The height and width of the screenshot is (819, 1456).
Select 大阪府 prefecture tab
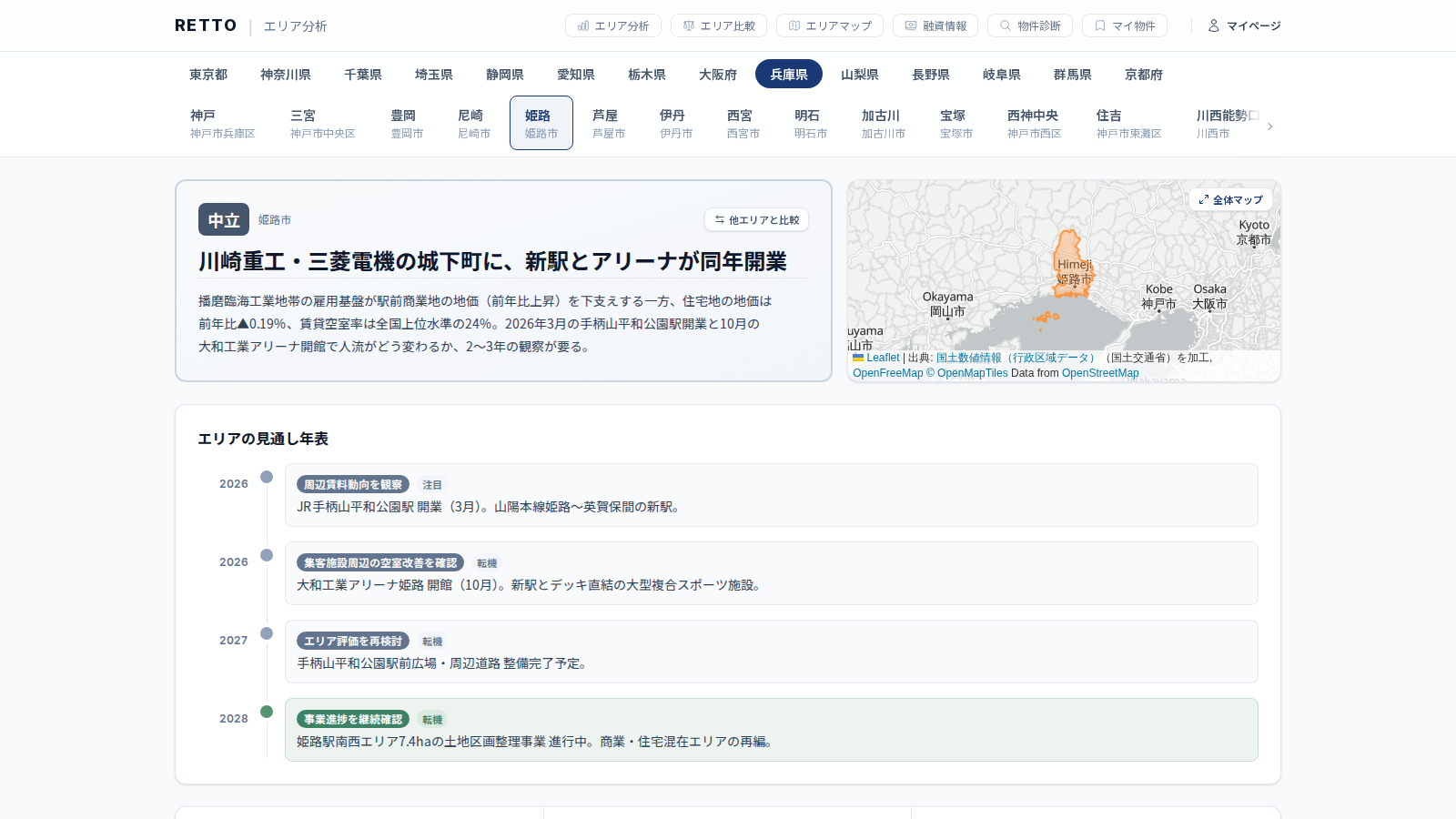click(718, 74)
